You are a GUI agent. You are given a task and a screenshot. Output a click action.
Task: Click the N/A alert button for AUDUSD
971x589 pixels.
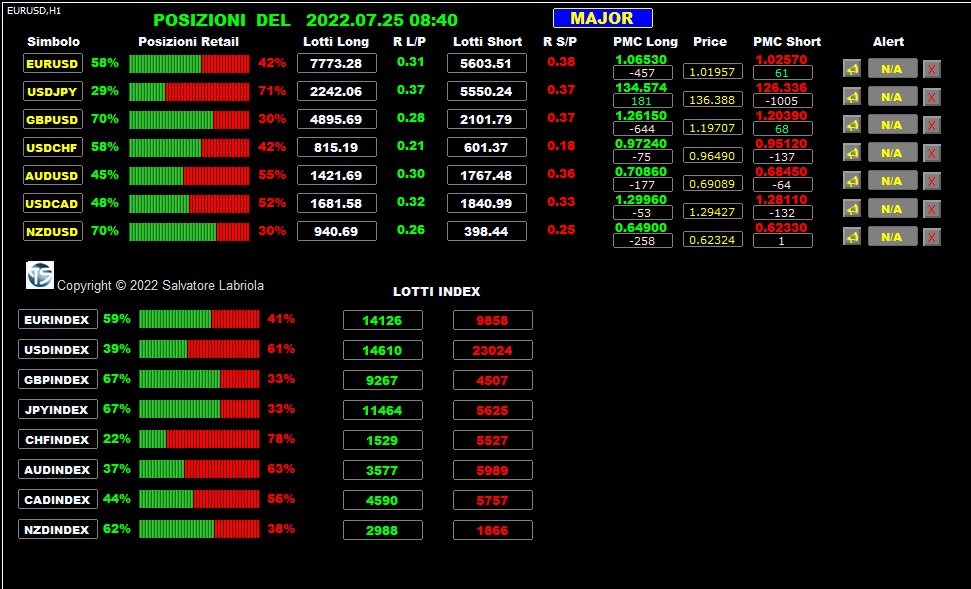pos(892,181)
